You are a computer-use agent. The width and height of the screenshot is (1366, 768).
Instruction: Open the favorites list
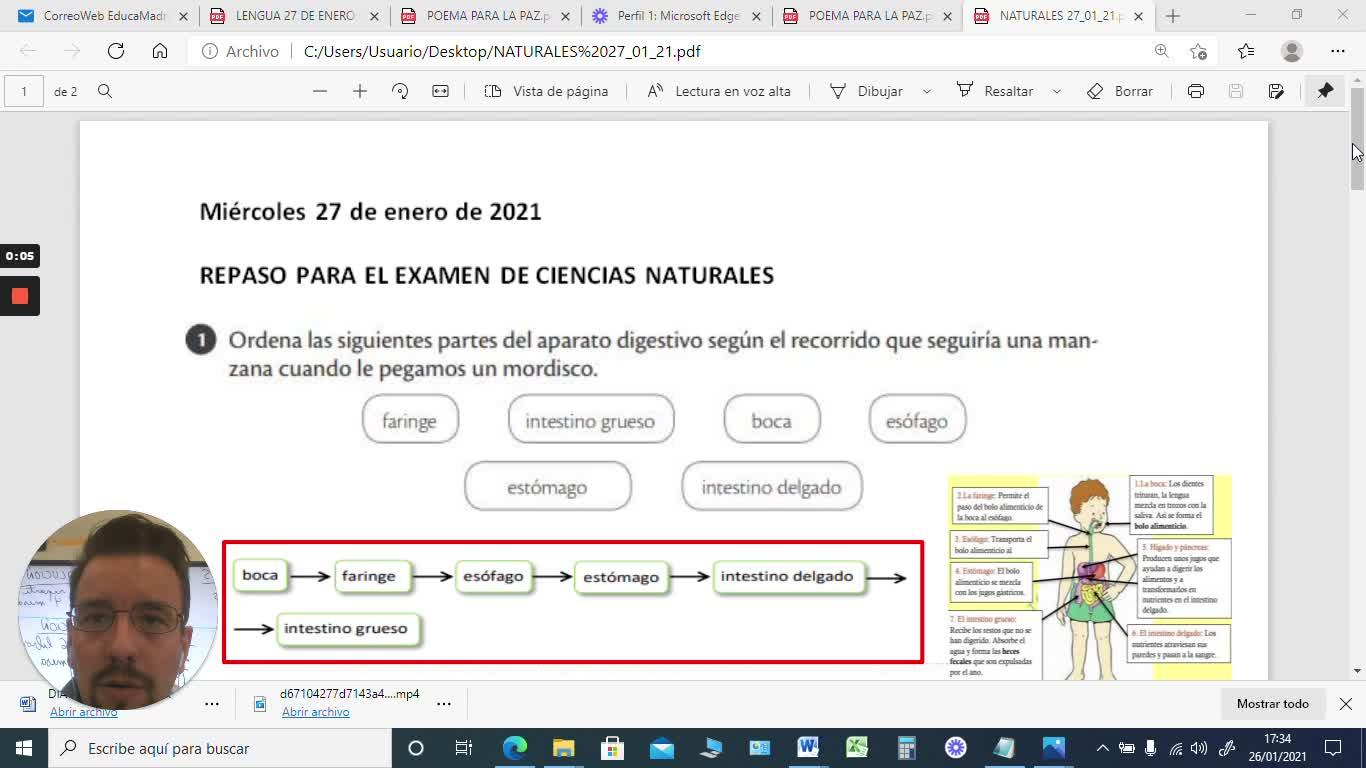point(1246,51)
